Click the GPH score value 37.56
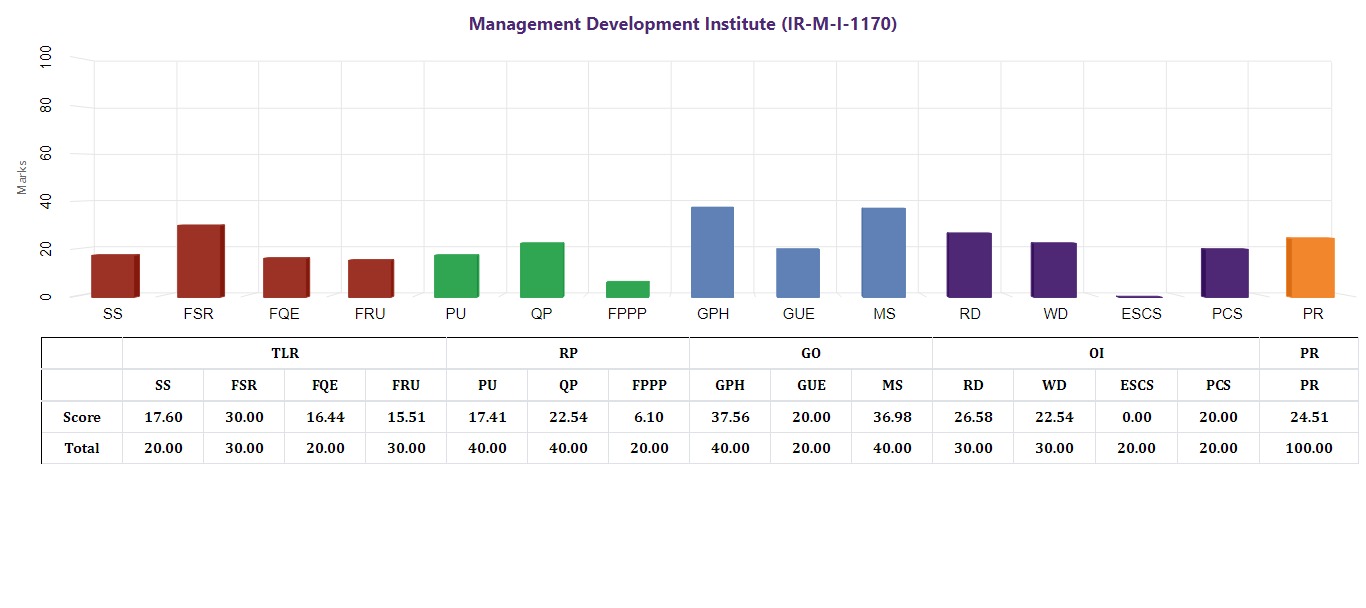Screen dimensions: 1366x608 (730, 417)
